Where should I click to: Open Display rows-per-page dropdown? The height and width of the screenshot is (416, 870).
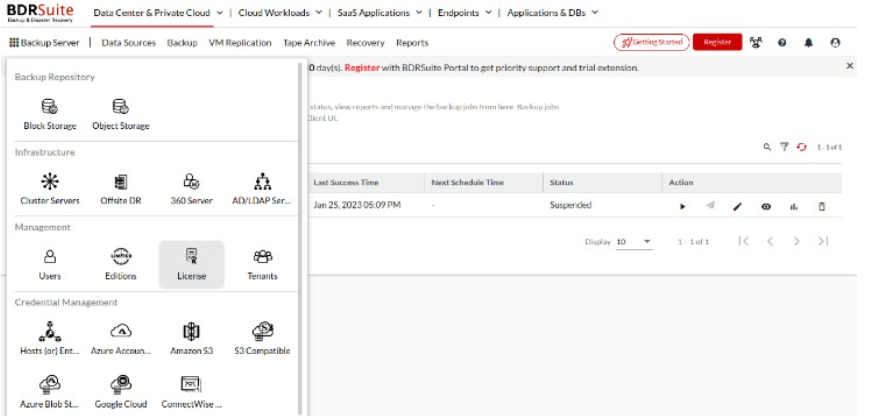[x=634, y=242]
